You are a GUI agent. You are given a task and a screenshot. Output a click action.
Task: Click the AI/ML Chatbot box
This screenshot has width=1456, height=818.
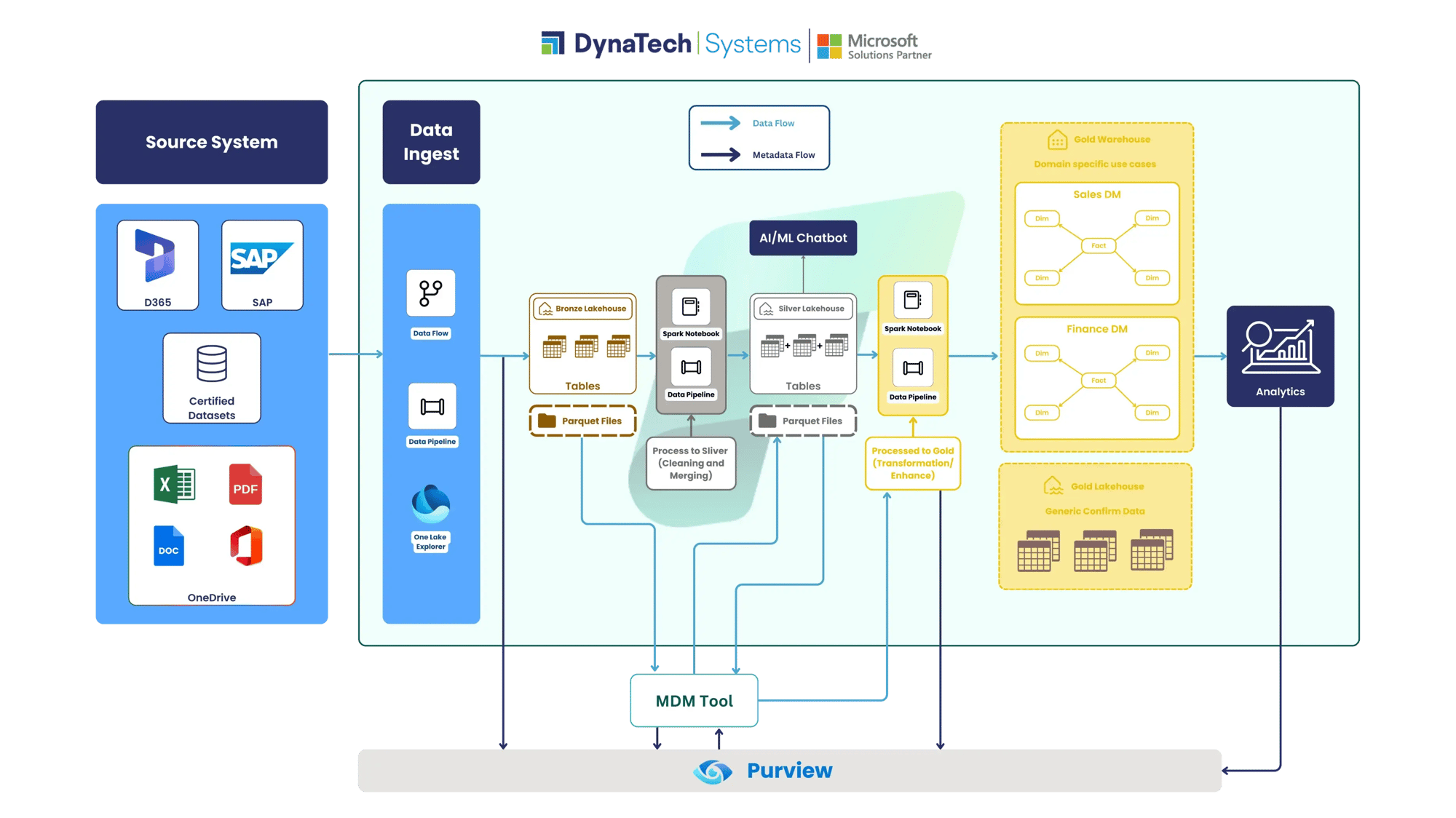(803, 238)
